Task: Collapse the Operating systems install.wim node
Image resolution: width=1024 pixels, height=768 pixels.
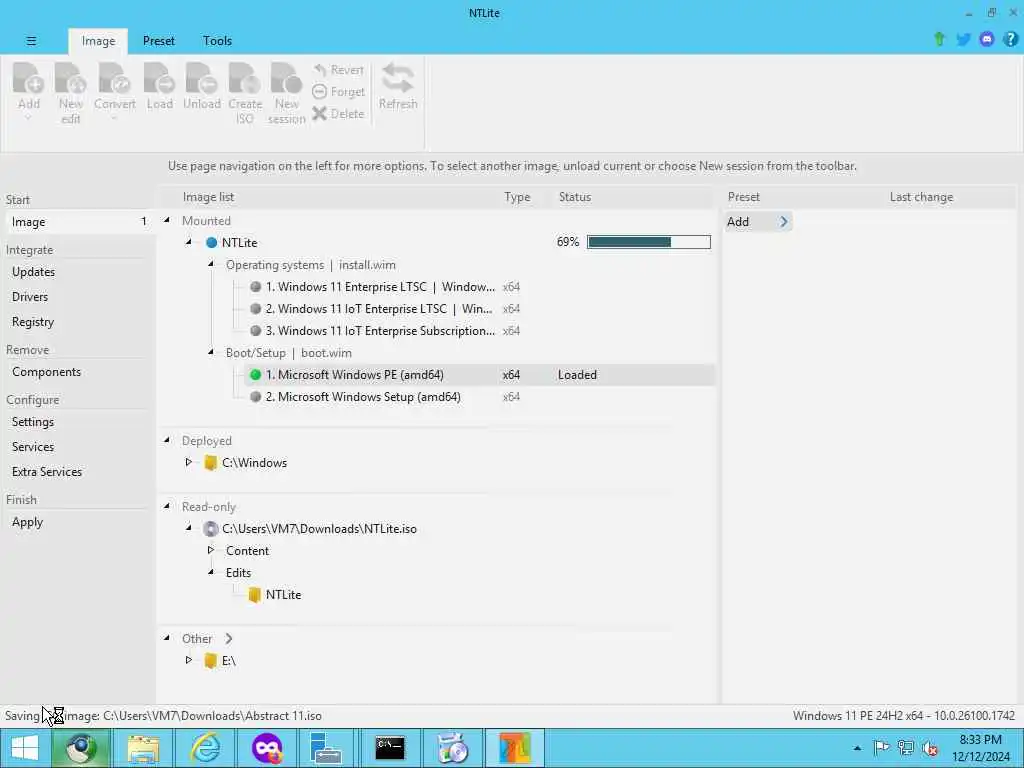Action: point(211,264)
